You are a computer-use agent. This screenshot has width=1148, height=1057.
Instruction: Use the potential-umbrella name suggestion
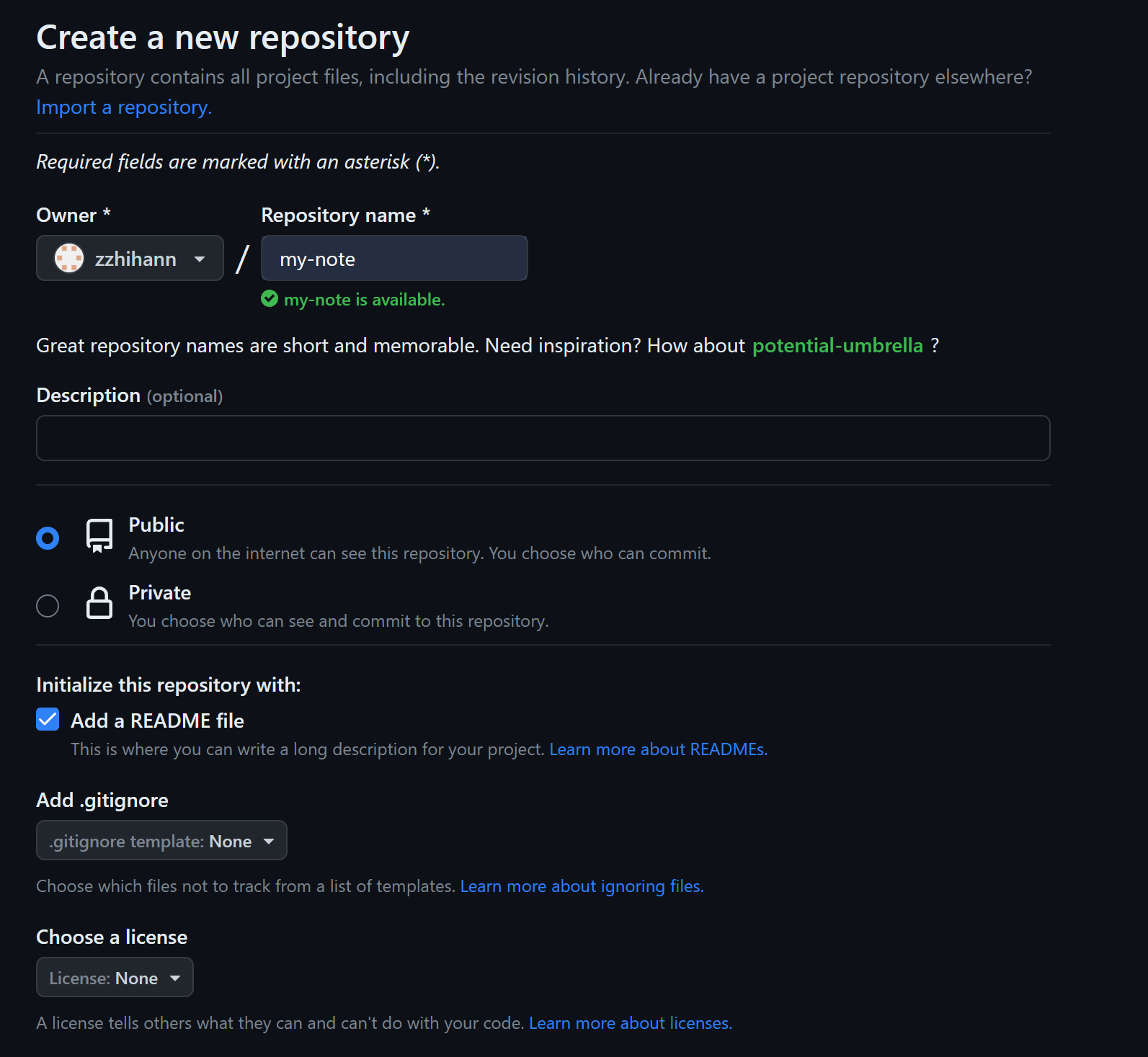(x=837, y=346)
